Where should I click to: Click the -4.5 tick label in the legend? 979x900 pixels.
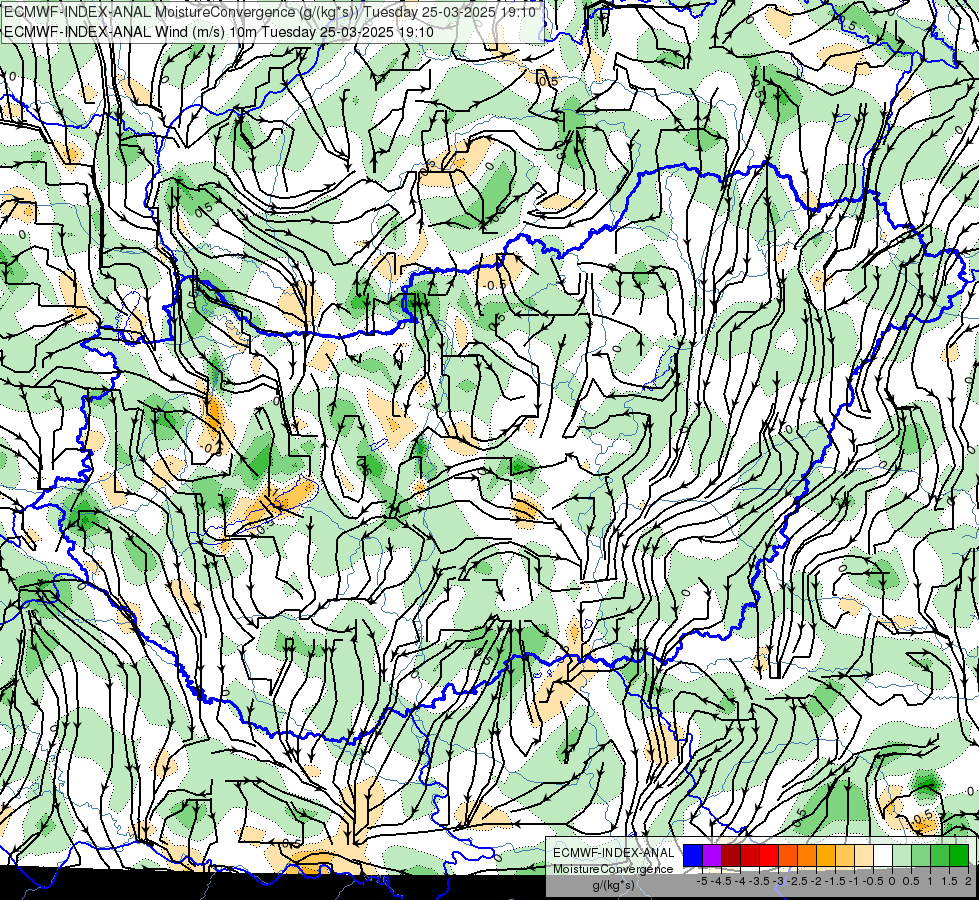tap(721, 881)
